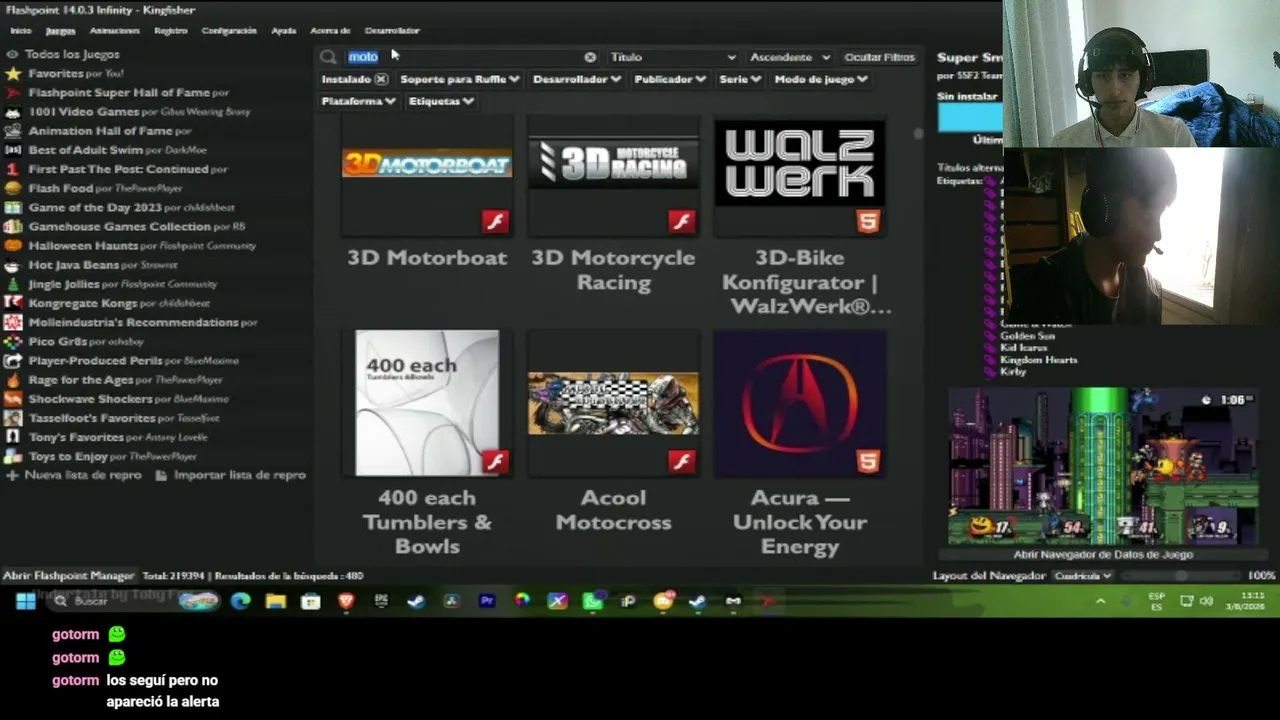Open Microsoft Edge from the taskbar
This screenshot has width=1280, height=720.
(240, 601)
